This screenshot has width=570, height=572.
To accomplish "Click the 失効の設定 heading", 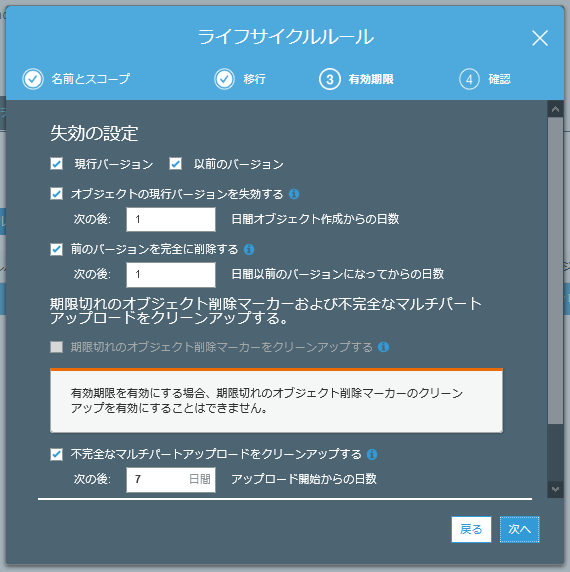I will tap(94, 134).
